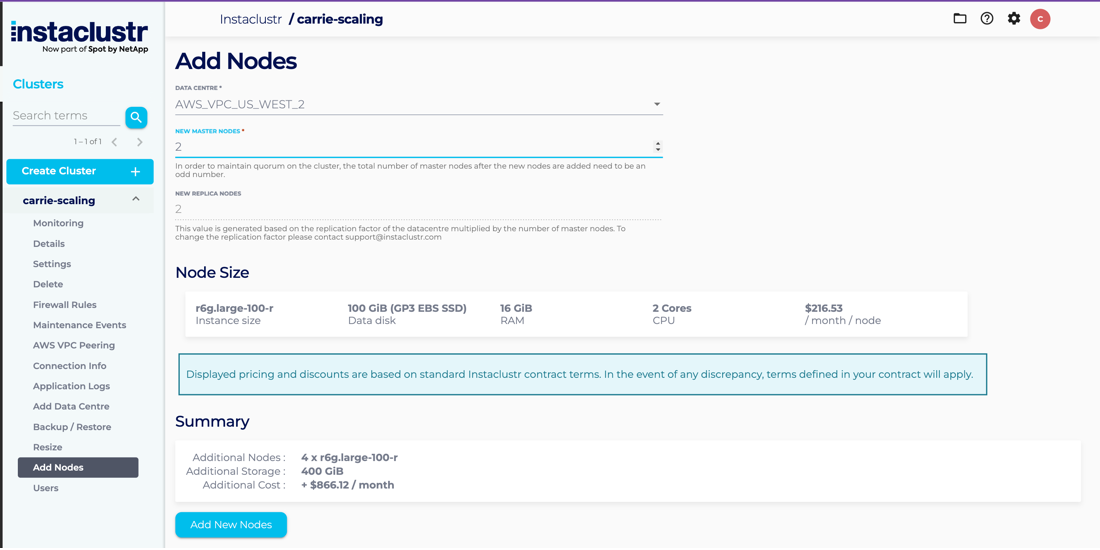Select carrie-scaling cluster in sidebar

(x=59, y=200)
